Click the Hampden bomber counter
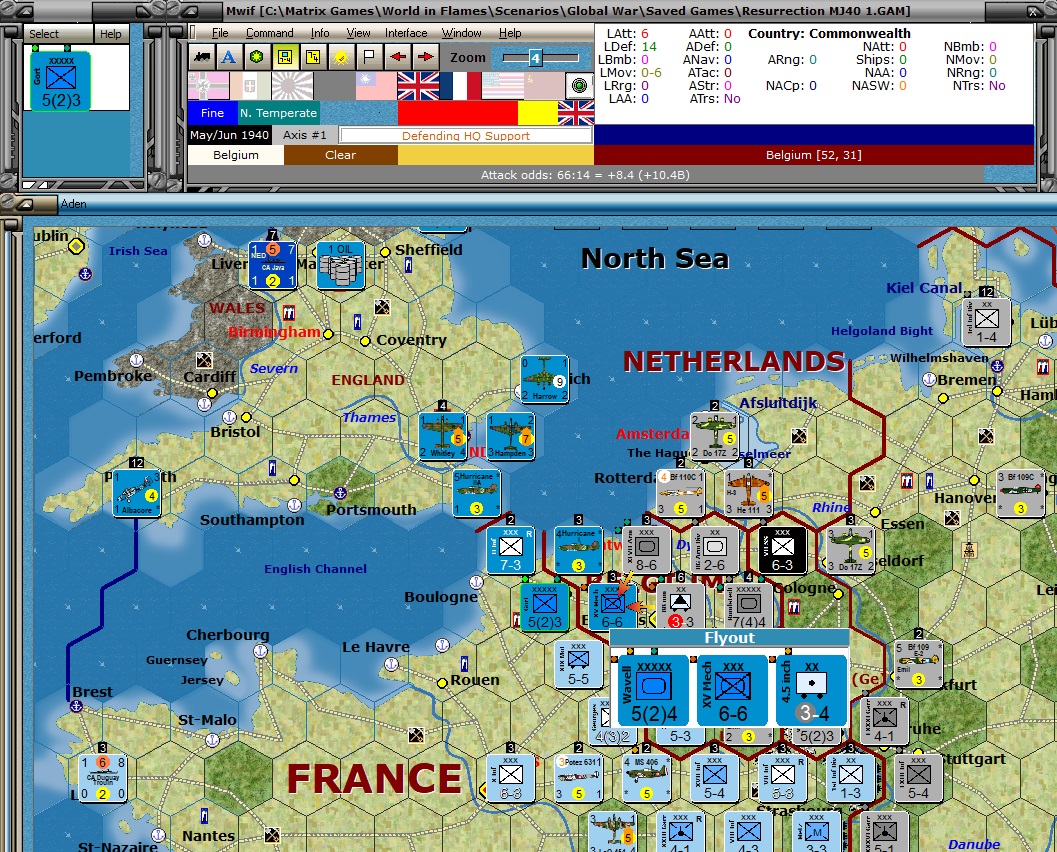 click(510, 436)
